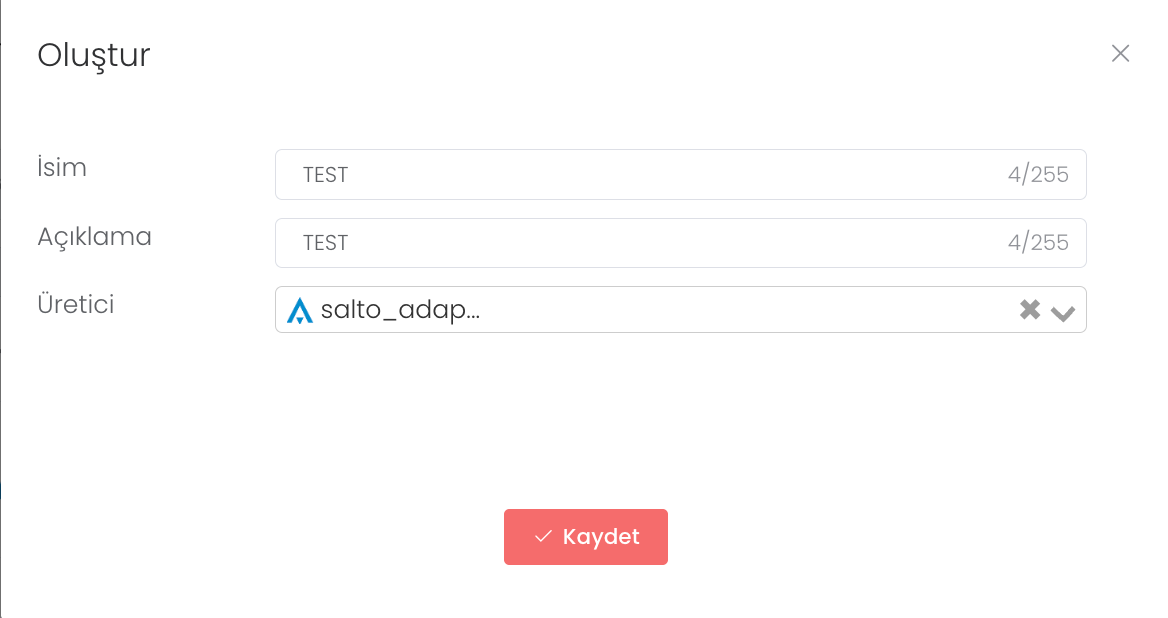
Task: Click the Kaydet save button
Action: 586,537
